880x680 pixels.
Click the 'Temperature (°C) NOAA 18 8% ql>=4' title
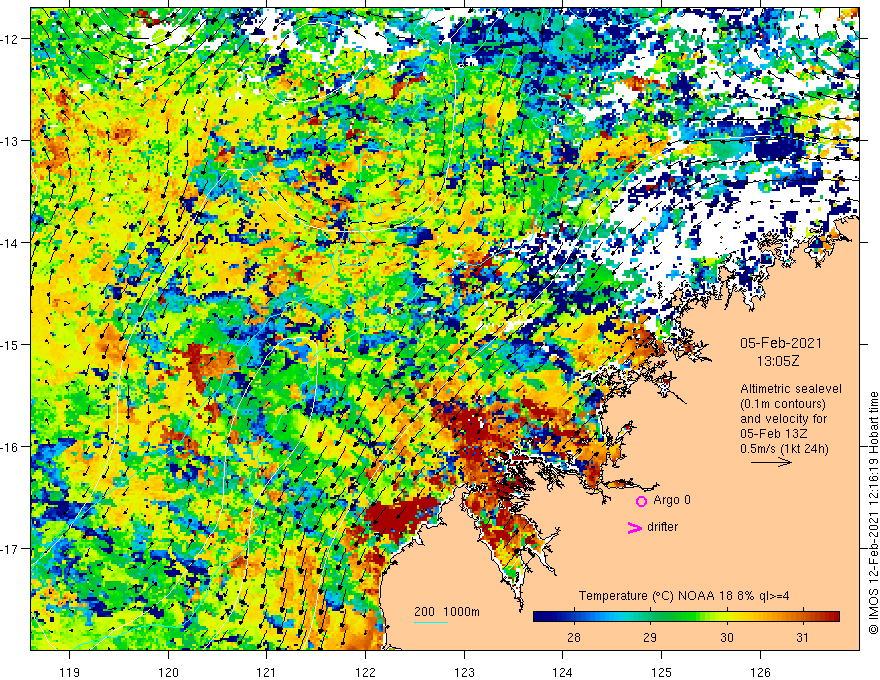click(684, 596)
